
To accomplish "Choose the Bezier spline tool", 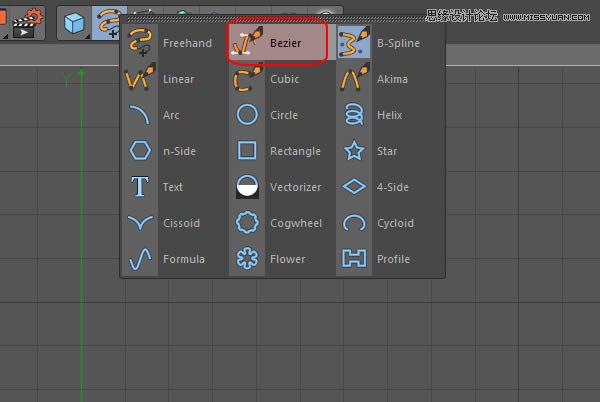I will [x=277, y=43].
